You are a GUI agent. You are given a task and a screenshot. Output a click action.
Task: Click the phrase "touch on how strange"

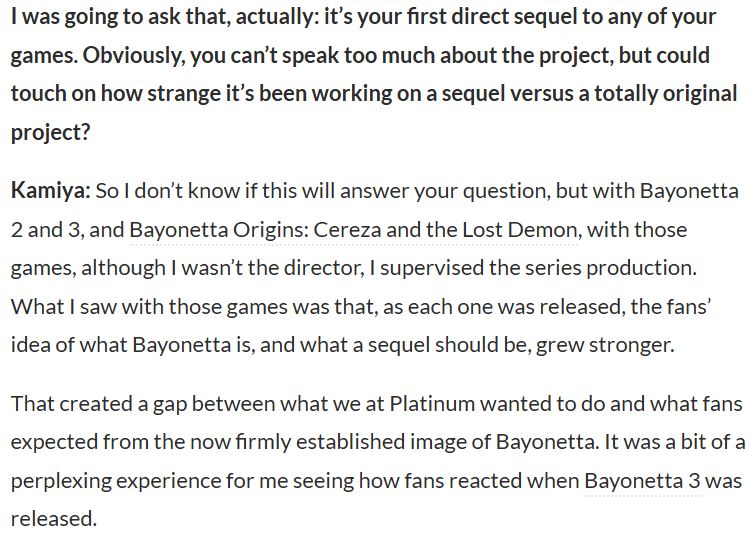pos(118,94)
